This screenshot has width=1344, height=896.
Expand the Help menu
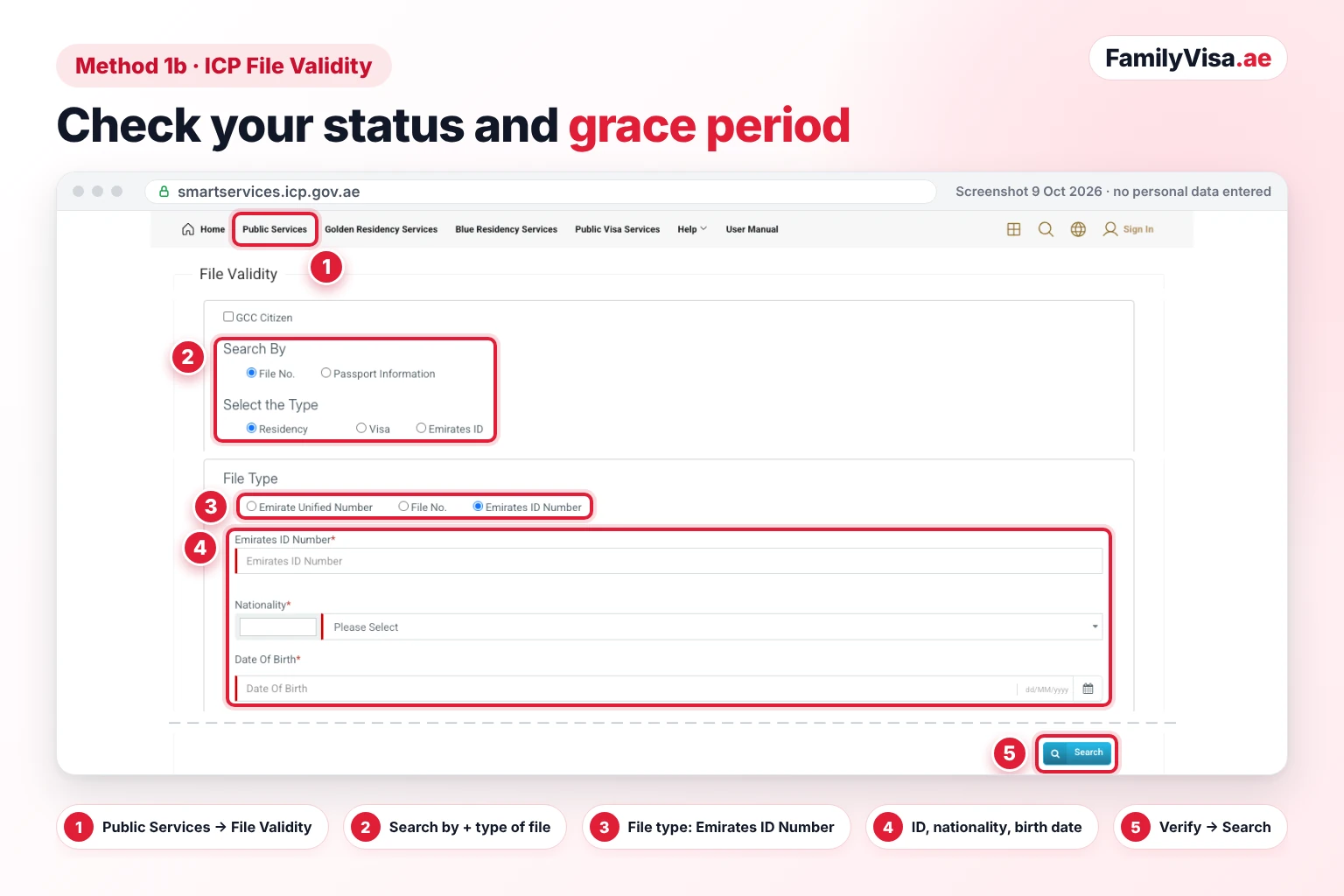click(x=692, y=229)
